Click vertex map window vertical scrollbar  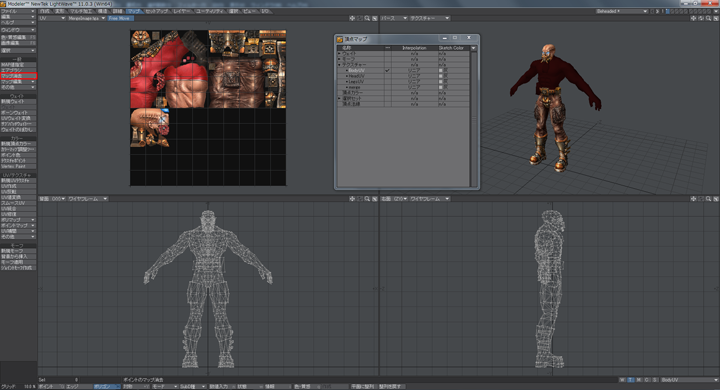pyautogui.click(x=474, y=119)
